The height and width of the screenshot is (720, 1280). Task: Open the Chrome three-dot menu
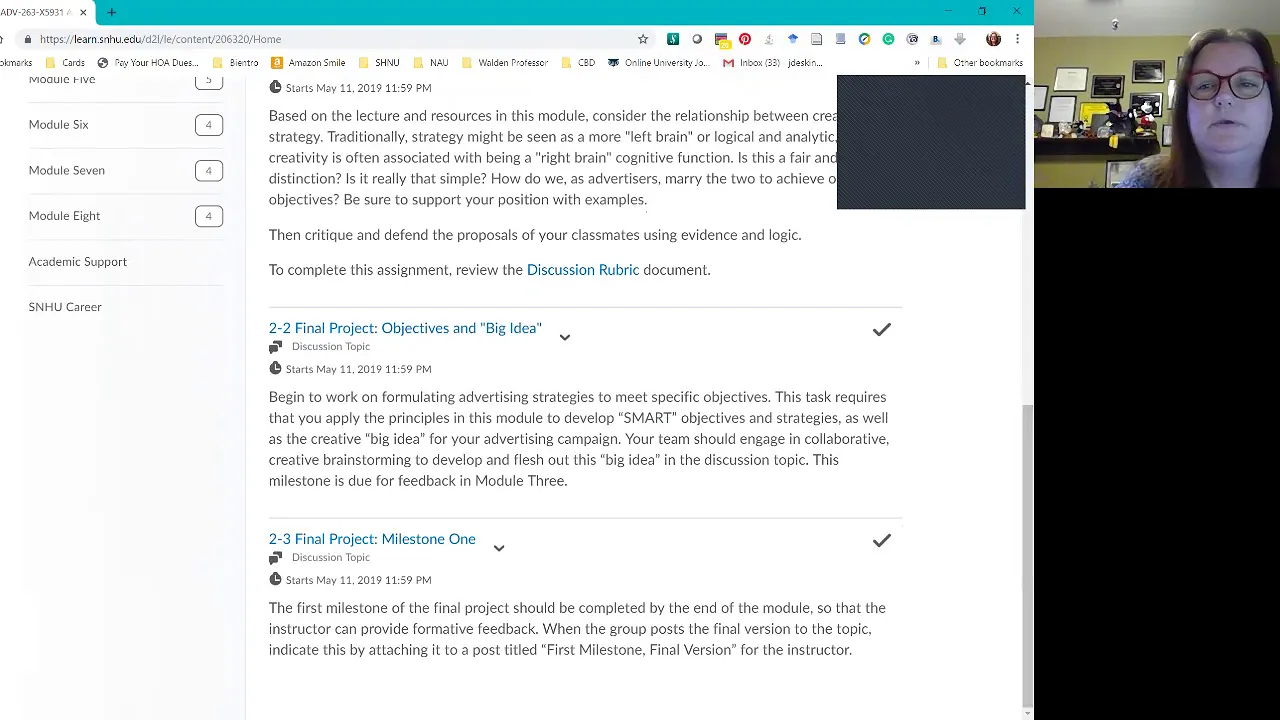pyautogui.click(x=1017, y=39)
